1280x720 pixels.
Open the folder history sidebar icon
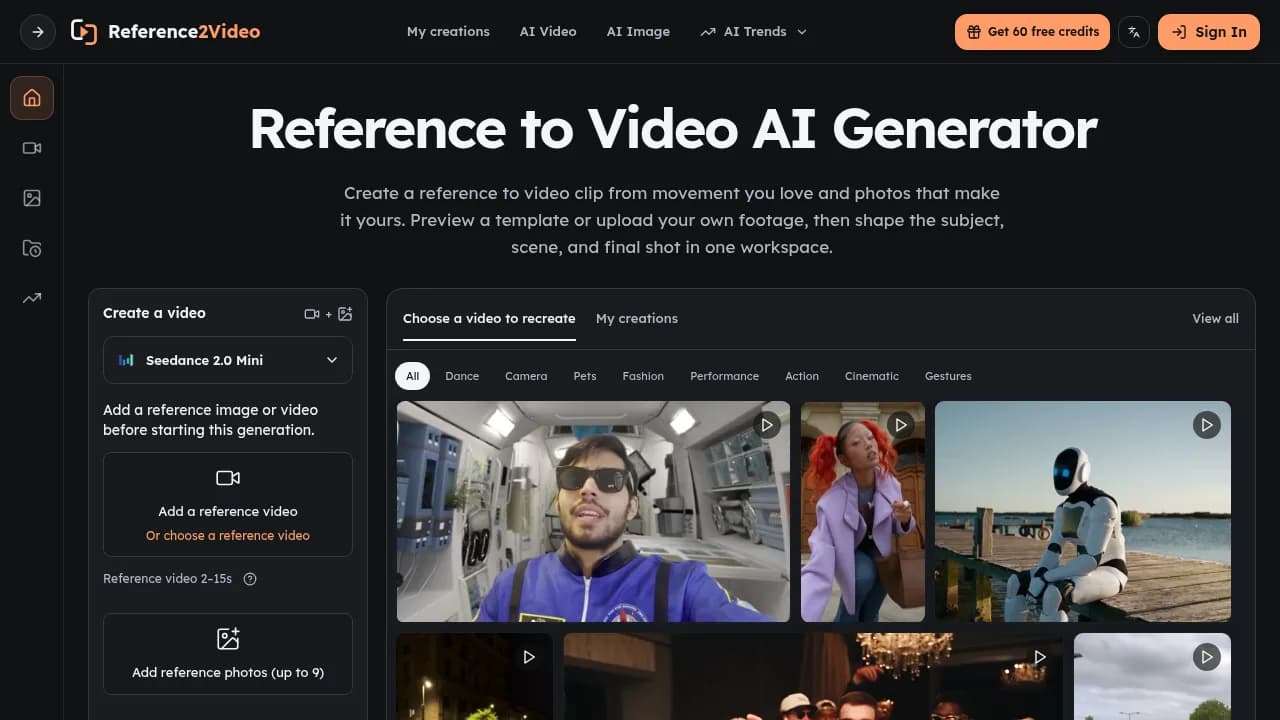point(32,248)
